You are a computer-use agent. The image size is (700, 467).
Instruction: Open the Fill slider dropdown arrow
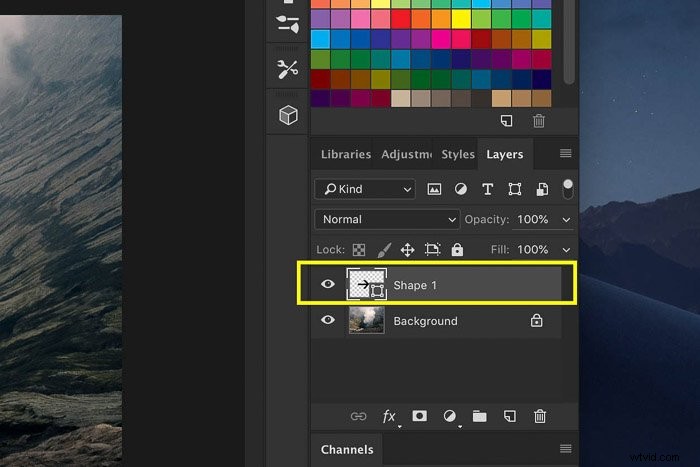click(x=566, y=250)
